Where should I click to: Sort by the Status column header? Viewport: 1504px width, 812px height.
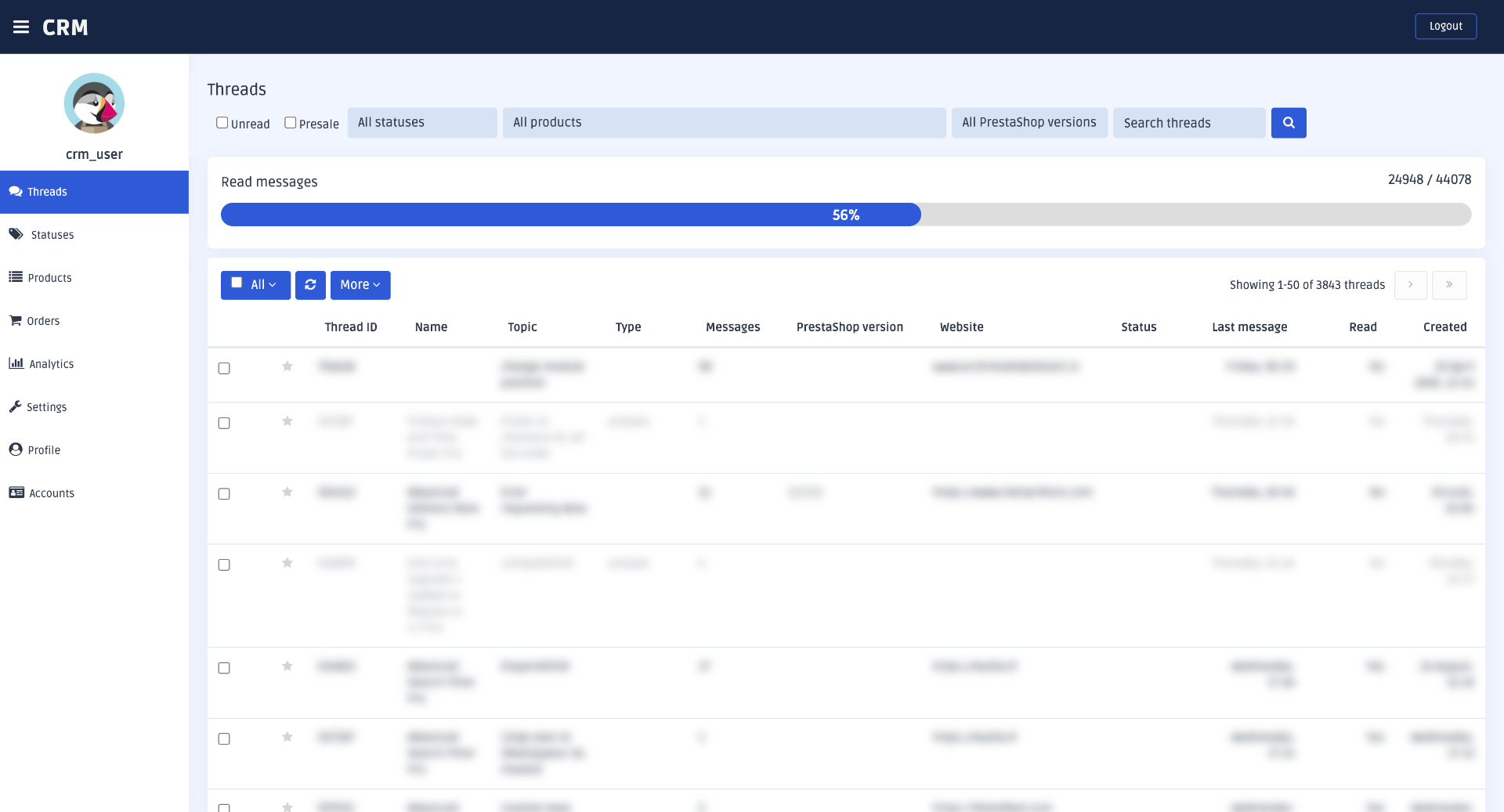1138,327
